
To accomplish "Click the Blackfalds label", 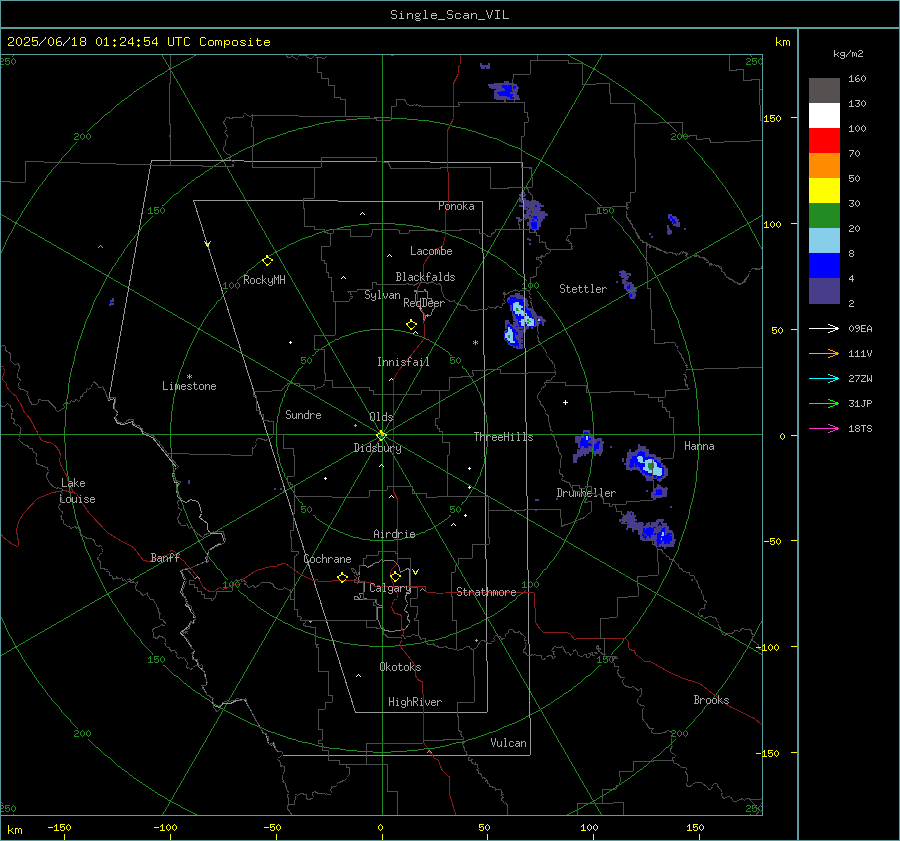I will pos(425,277).
